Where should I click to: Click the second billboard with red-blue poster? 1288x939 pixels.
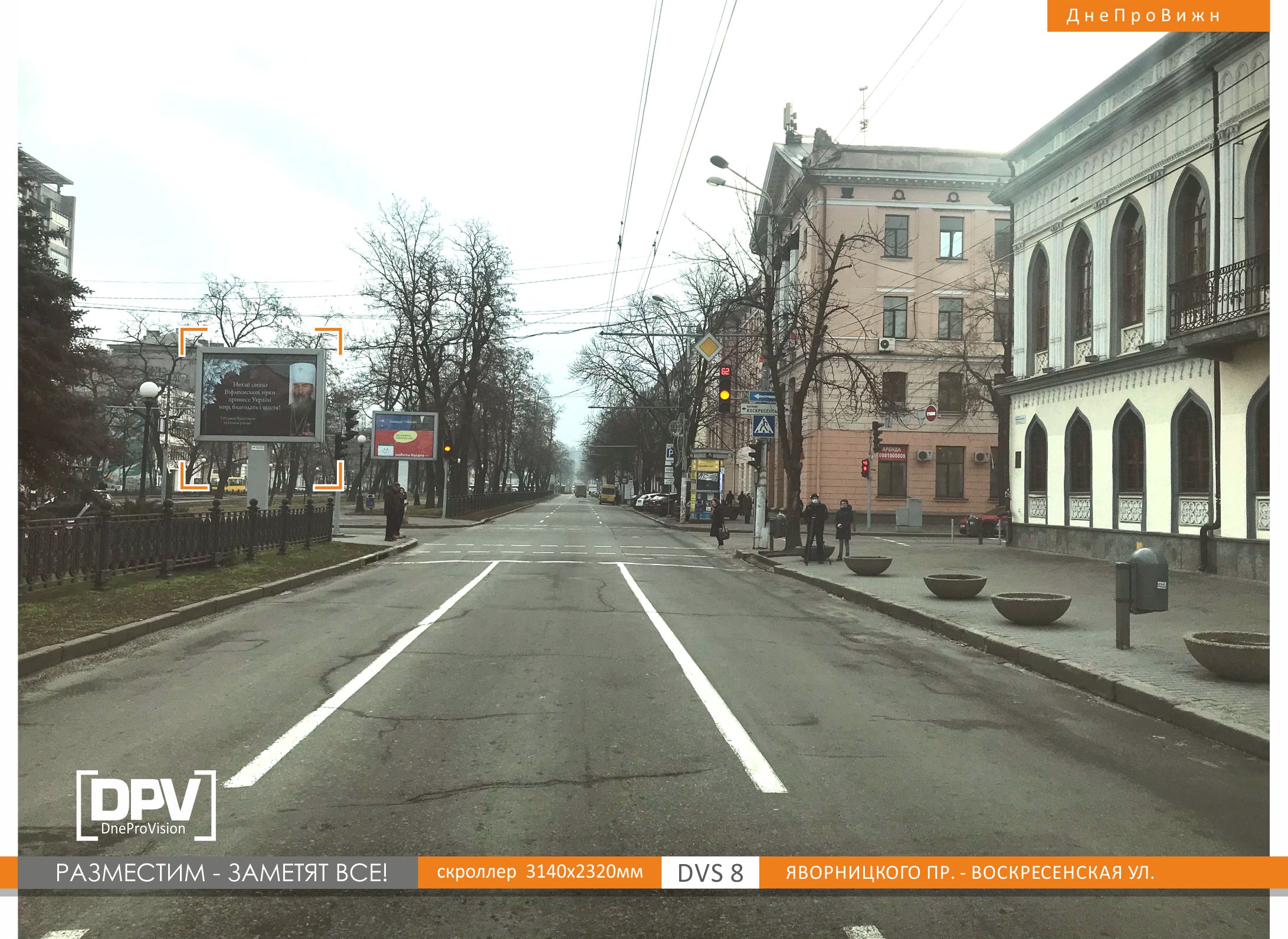tap(404, 435)
